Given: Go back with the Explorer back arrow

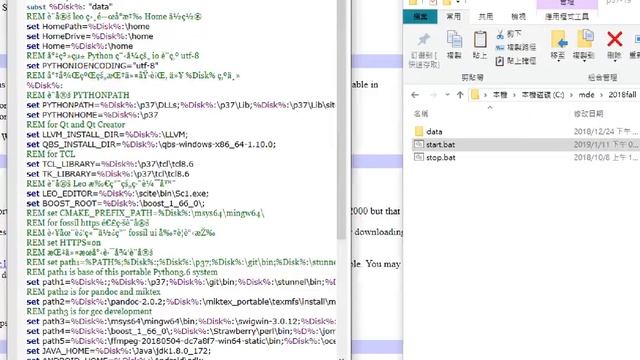Looking at the screenshot, I should (415, 95).
